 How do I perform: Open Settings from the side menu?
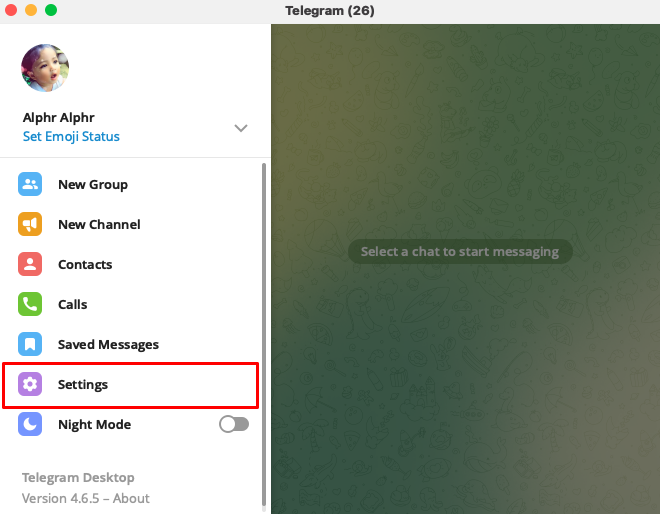130,384
